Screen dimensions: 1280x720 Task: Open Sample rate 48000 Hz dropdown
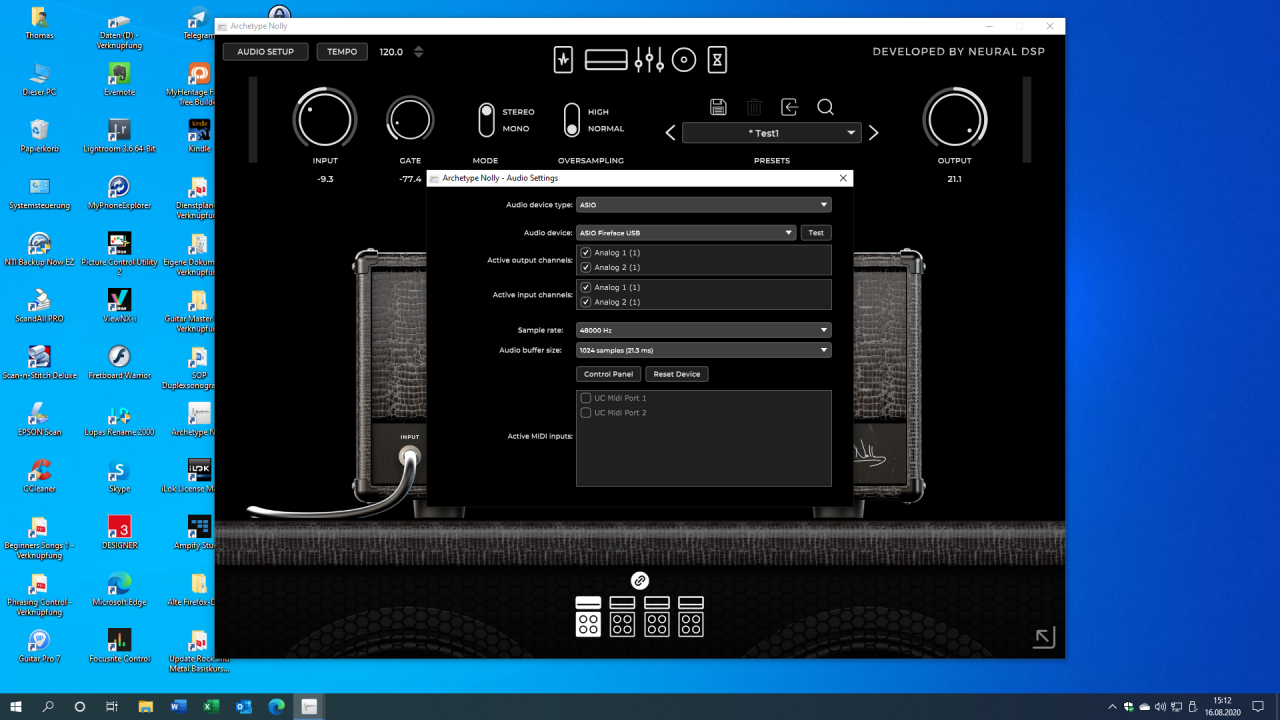(x=704, y=330)
